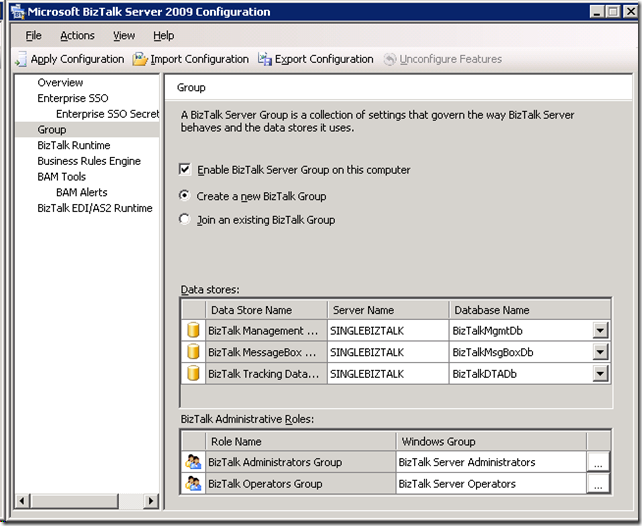
Task: Open the File menu
Action: [x=33, y=36]
